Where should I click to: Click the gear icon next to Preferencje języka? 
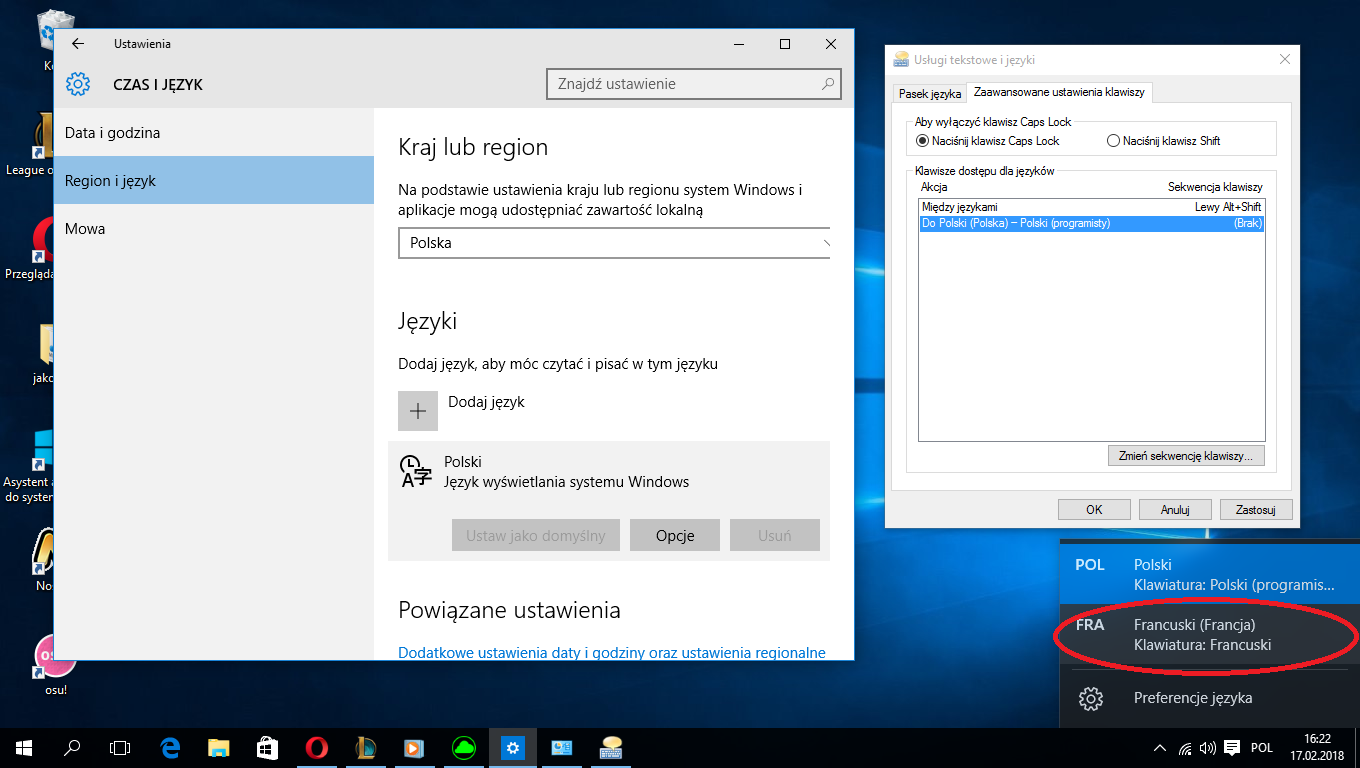coord(1091,698)
